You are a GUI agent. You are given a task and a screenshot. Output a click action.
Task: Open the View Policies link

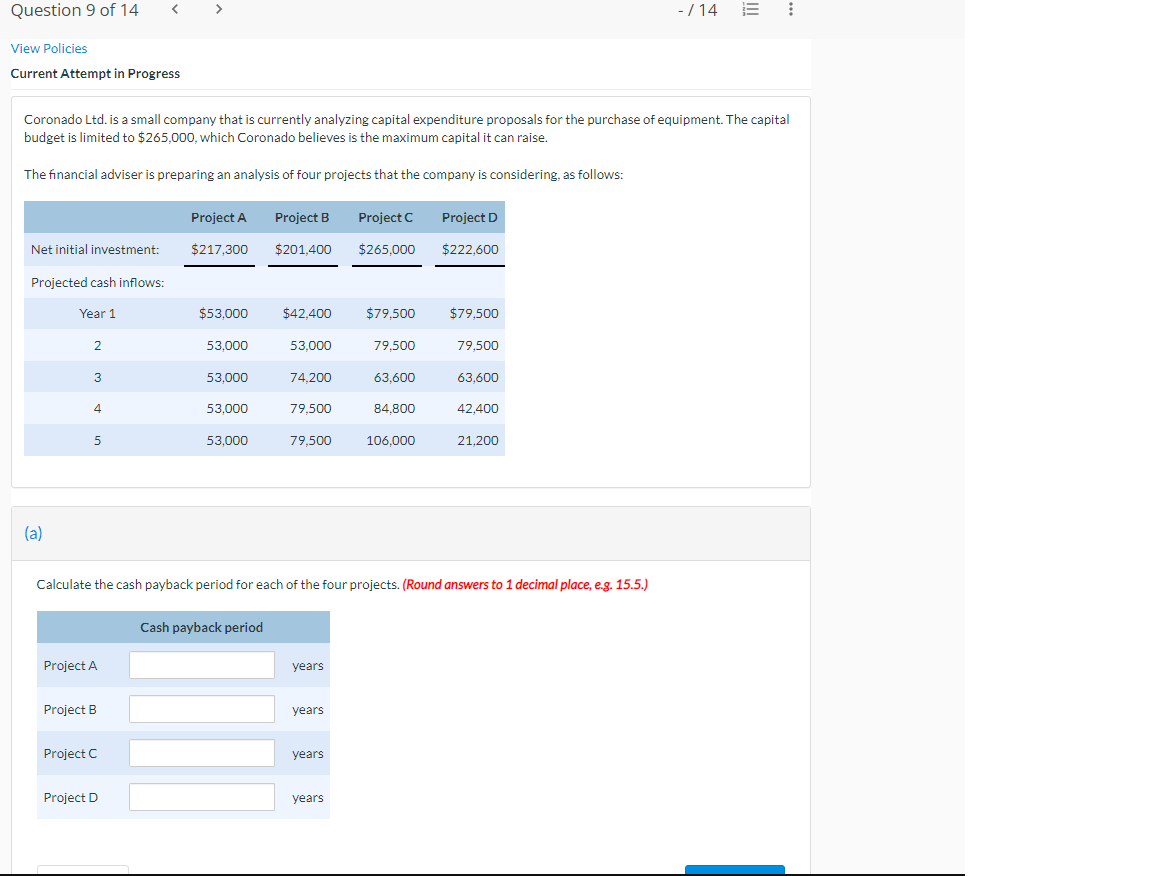pos(49,48)
